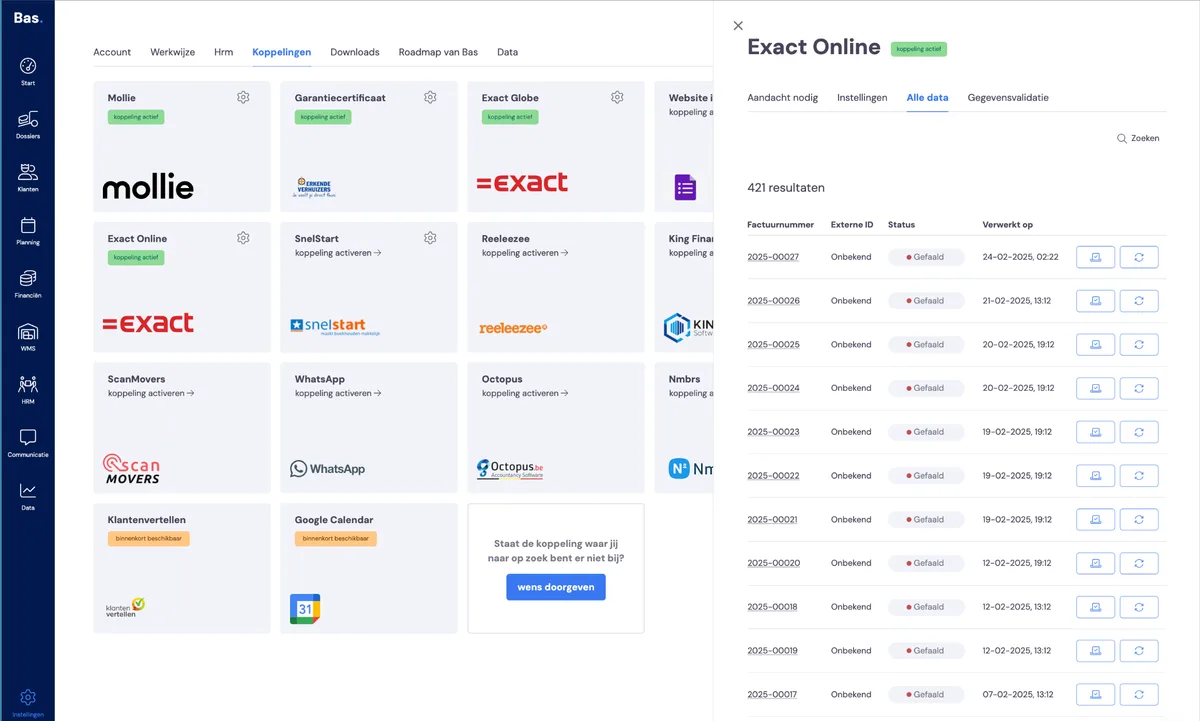Viewport: 1200px width, 721px height.
Task: Open Data chart sidebar icon
Action: [28, 496]
